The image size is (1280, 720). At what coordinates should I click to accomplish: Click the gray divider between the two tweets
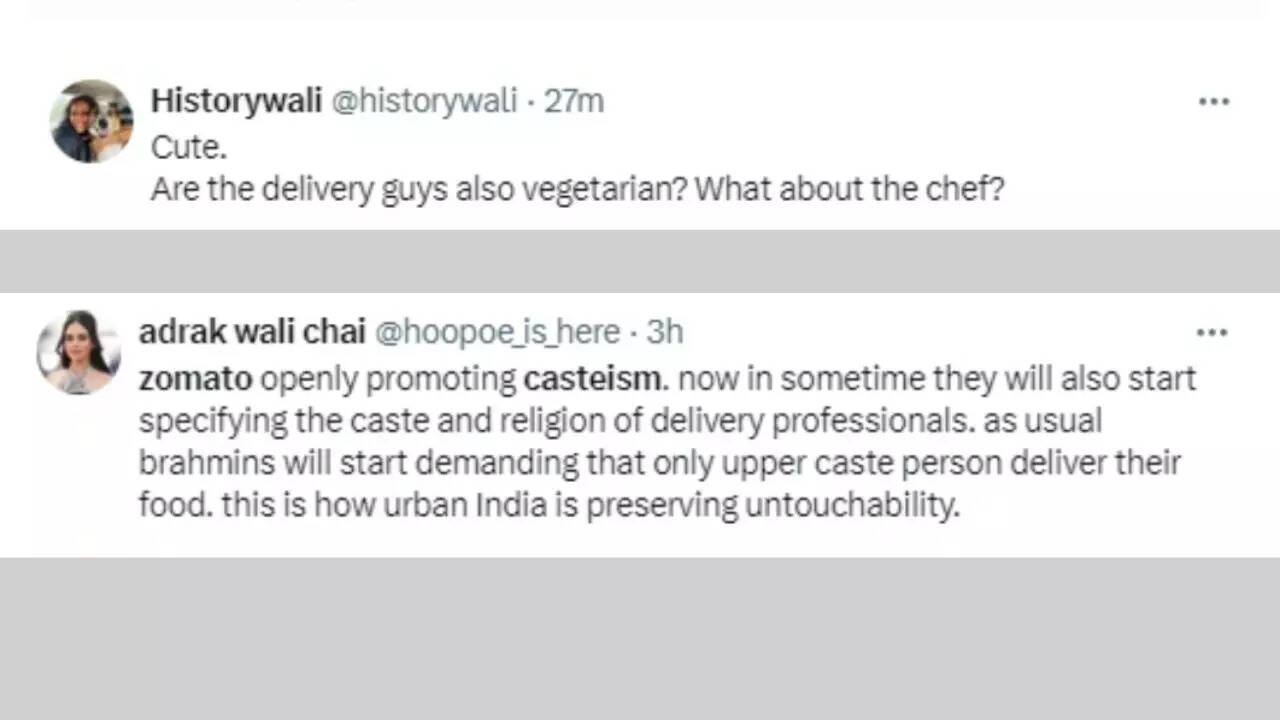click(x=640, y=261)
